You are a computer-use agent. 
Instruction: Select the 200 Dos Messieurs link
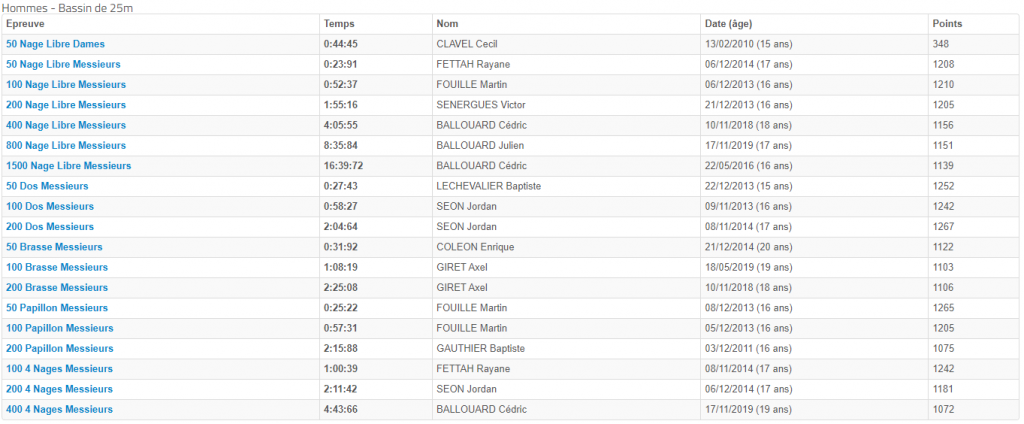(x=50, y=227)
